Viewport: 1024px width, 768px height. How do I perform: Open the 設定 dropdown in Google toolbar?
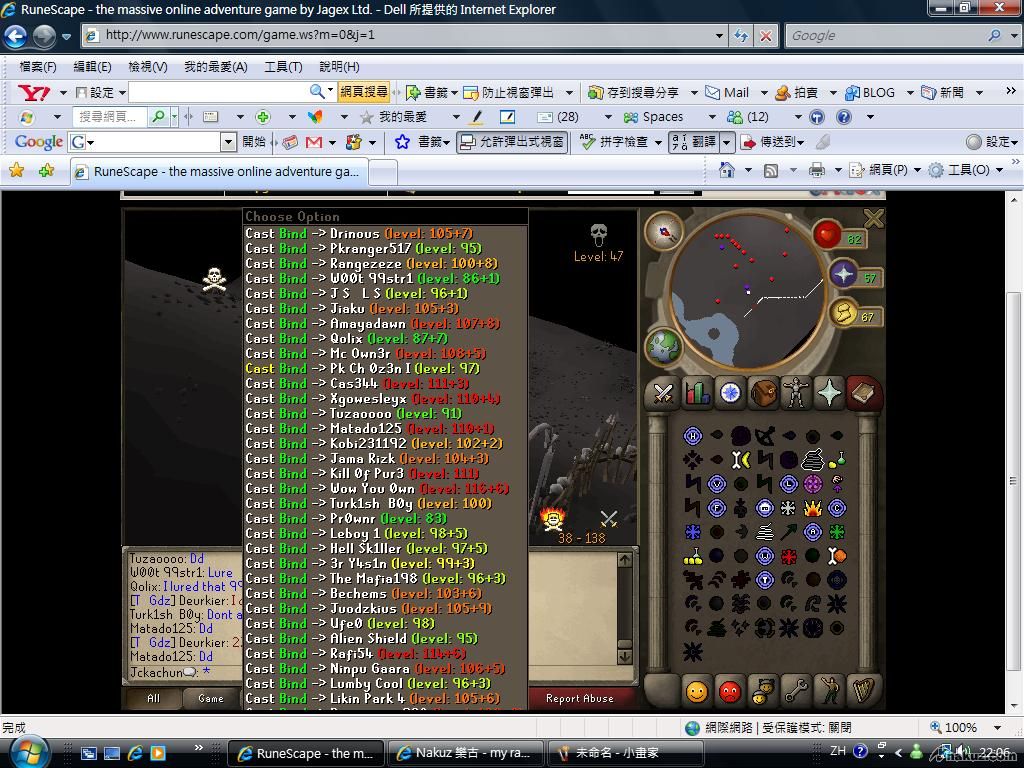993,142
